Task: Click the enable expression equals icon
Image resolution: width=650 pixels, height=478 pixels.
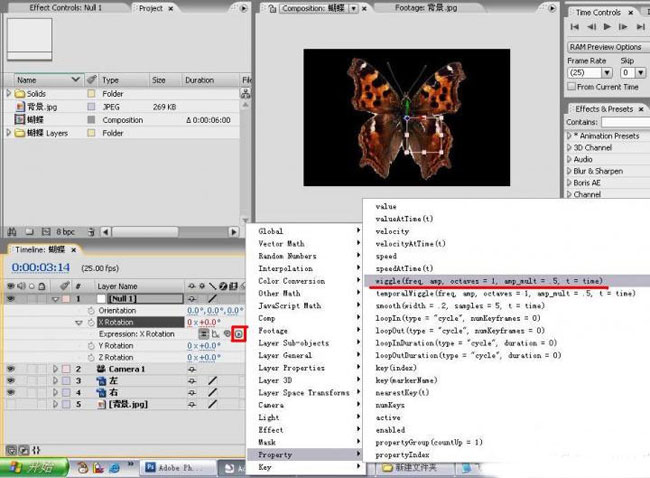Action: 204,333
